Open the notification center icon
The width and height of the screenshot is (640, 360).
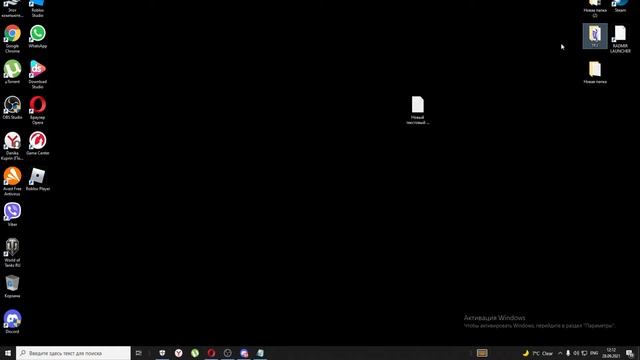[x=630, y=353]
